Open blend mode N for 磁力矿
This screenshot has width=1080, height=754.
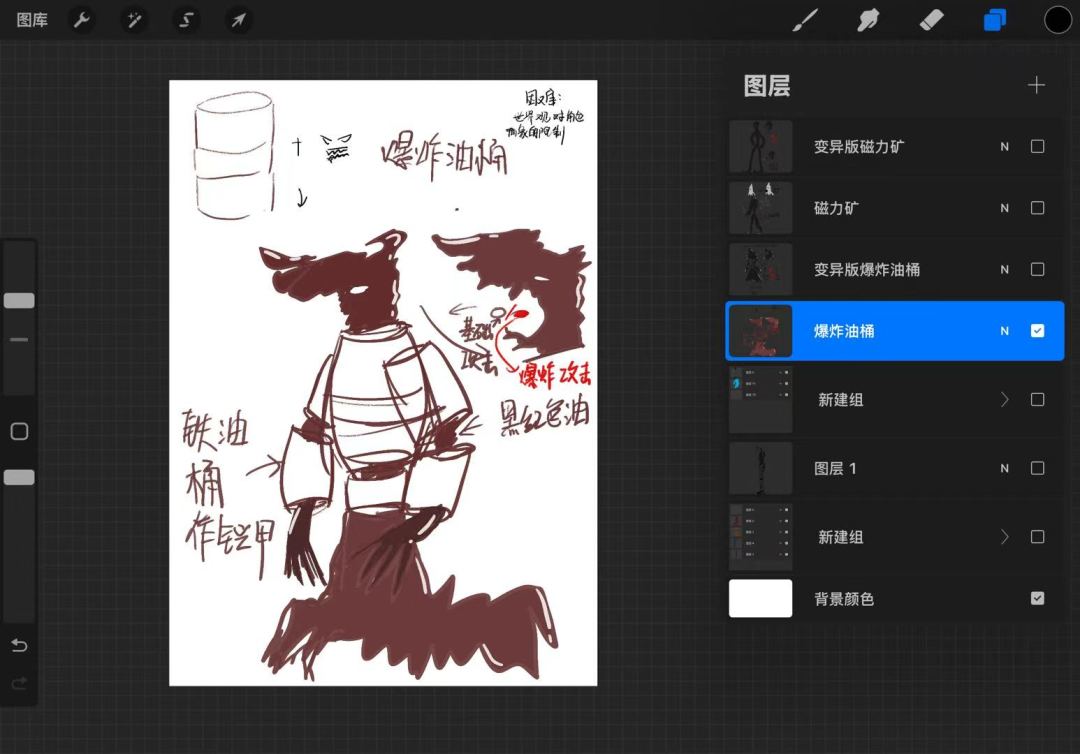tap(1004, 208)
